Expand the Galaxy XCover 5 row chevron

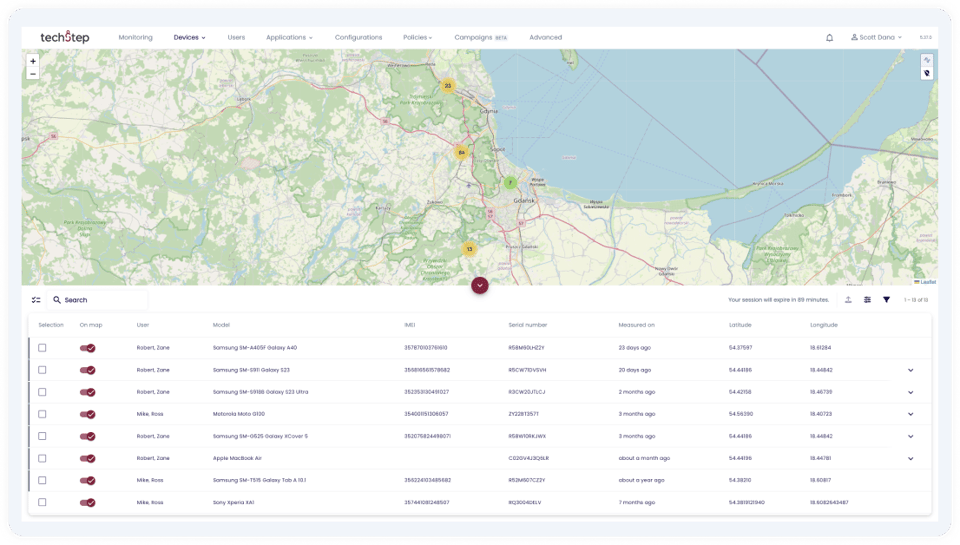(x=910, y=437)
